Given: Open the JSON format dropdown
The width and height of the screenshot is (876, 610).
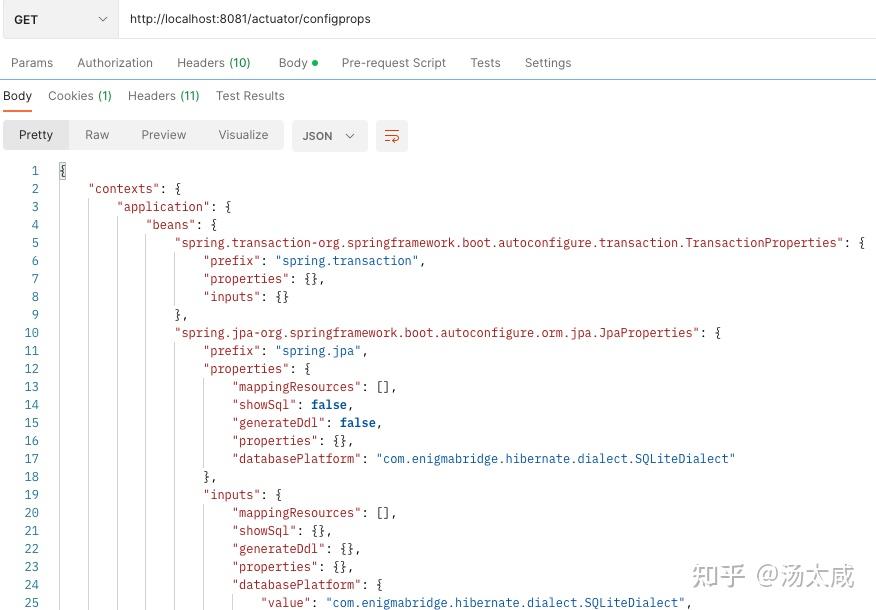Looking at the screenshot, I should point(330,136).
